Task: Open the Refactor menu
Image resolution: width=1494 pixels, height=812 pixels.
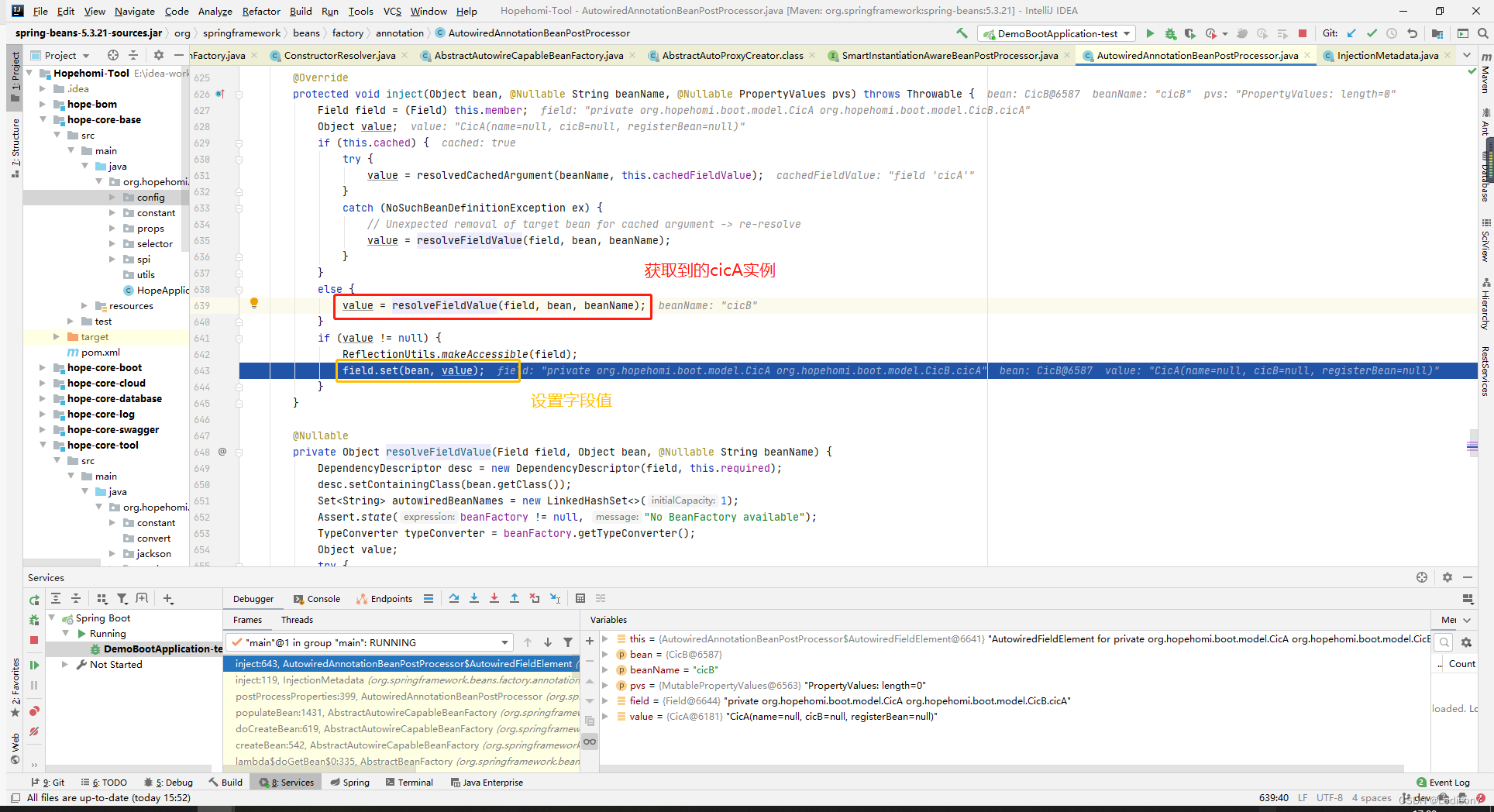Action: [x=261, y=11]
